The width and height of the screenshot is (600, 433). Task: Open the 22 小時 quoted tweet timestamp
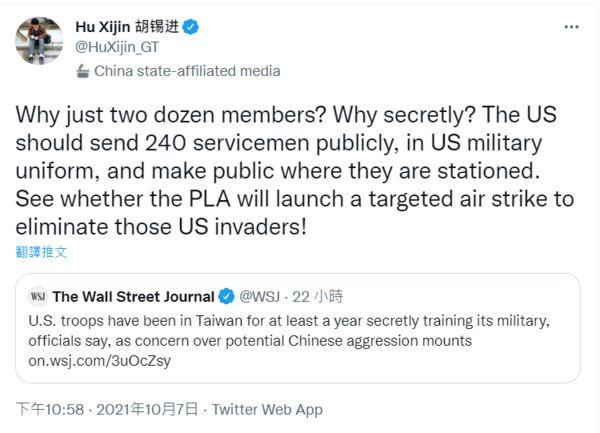(x=316, y=296)
